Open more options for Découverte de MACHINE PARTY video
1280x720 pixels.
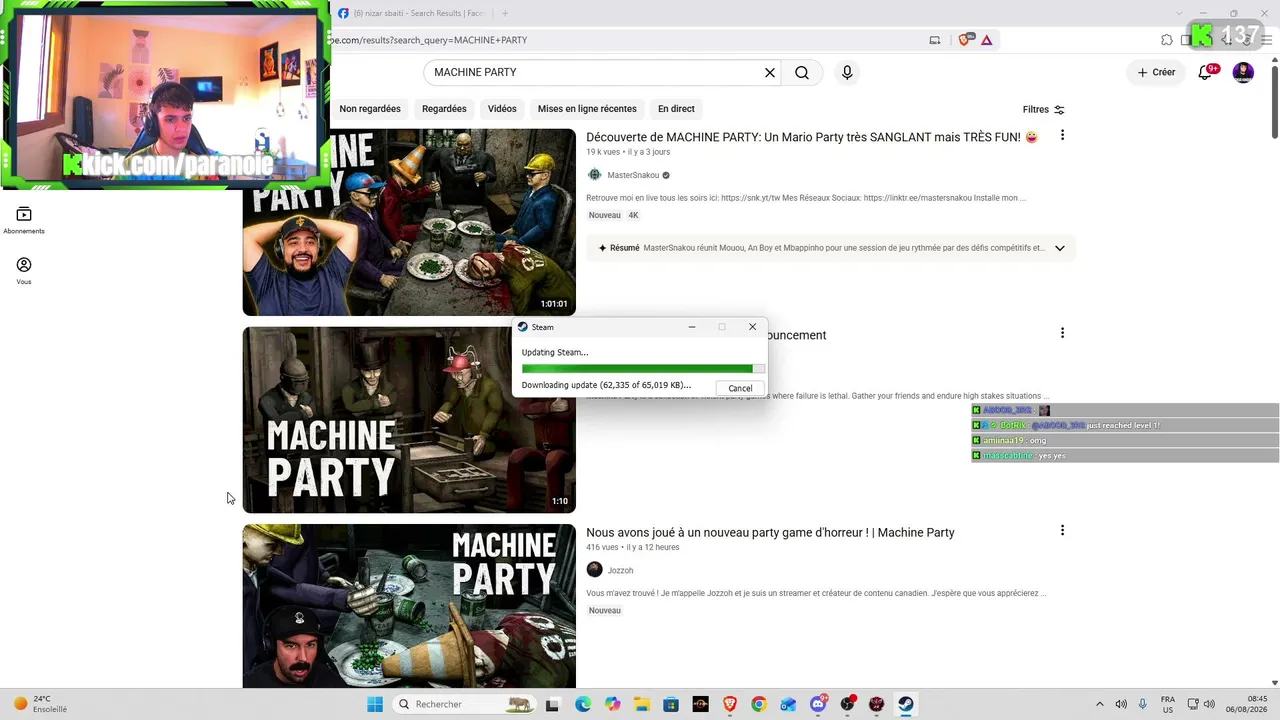tap(1062, 136)
